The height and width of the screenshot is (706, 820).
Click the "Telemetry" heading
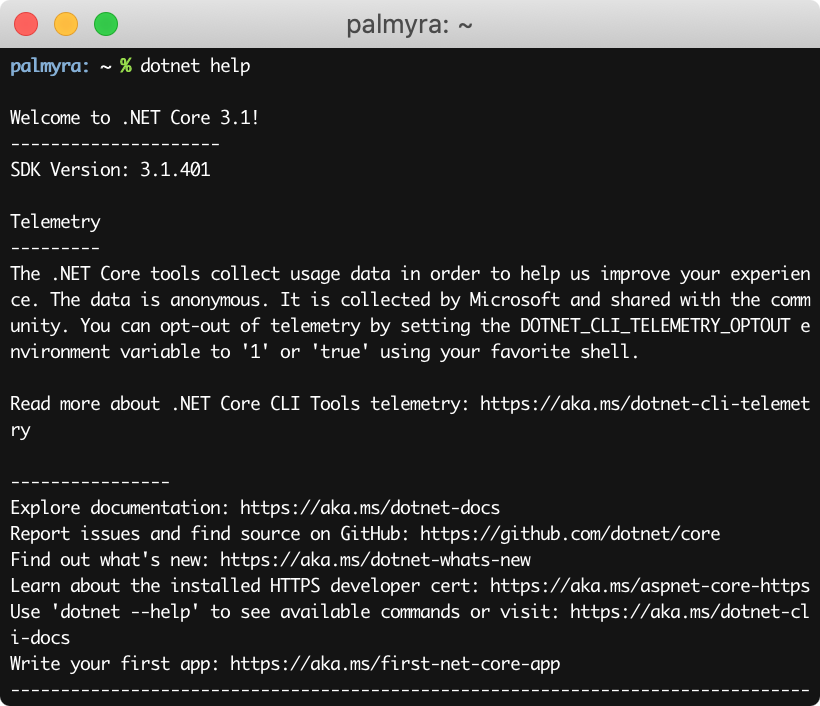point(55,222)
